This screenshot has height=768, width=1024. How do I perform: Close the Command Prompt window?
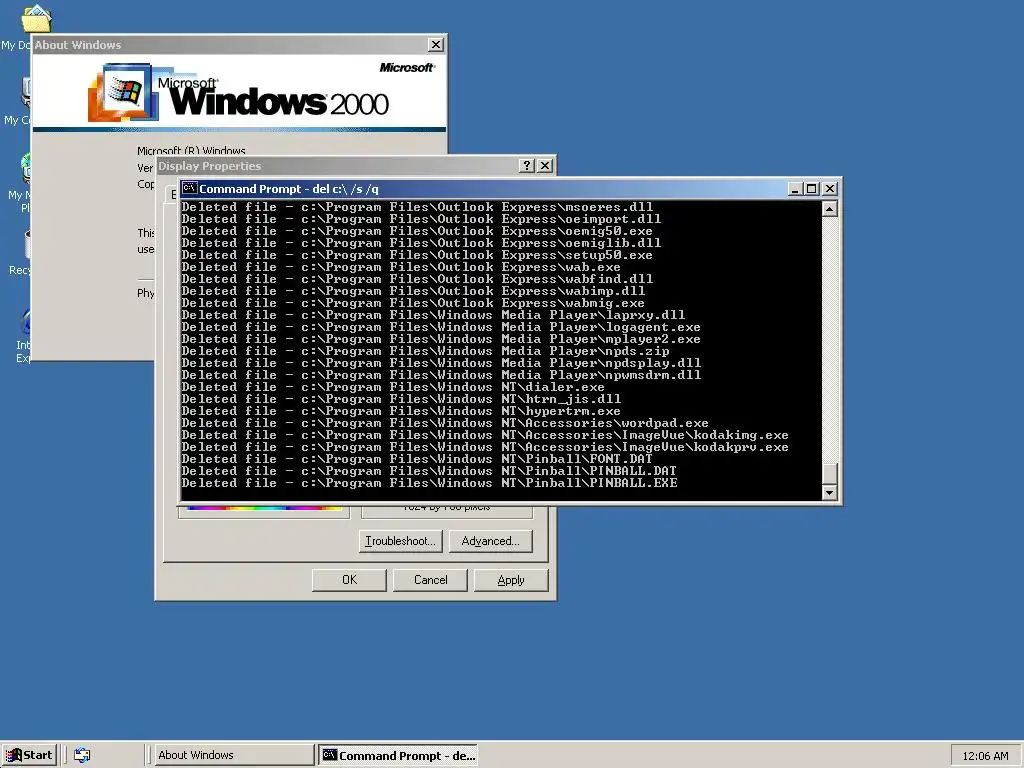click(x=829, y=189)
